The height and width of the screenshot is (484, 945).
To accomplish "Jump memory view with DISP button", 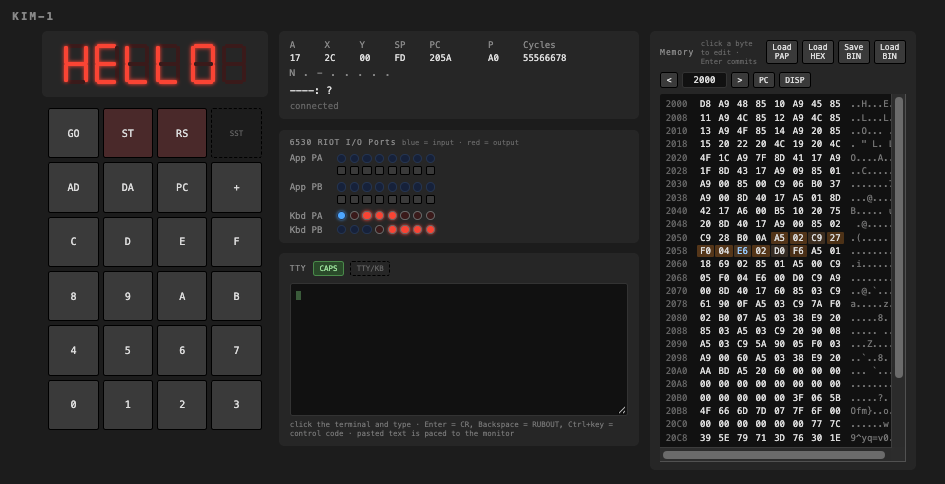I will click(795, 80).
